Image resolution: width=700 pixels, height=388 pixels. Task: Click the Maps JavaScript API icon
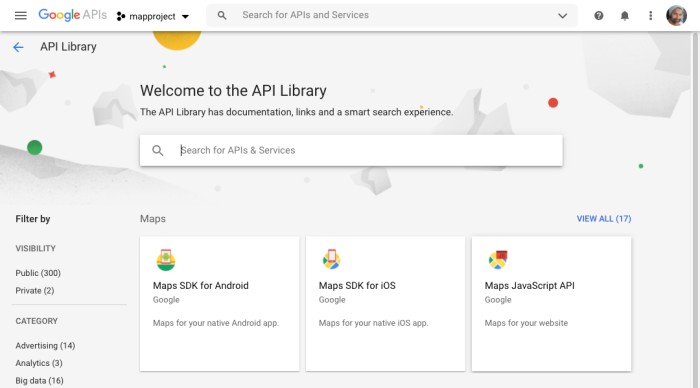click(498, 260)
